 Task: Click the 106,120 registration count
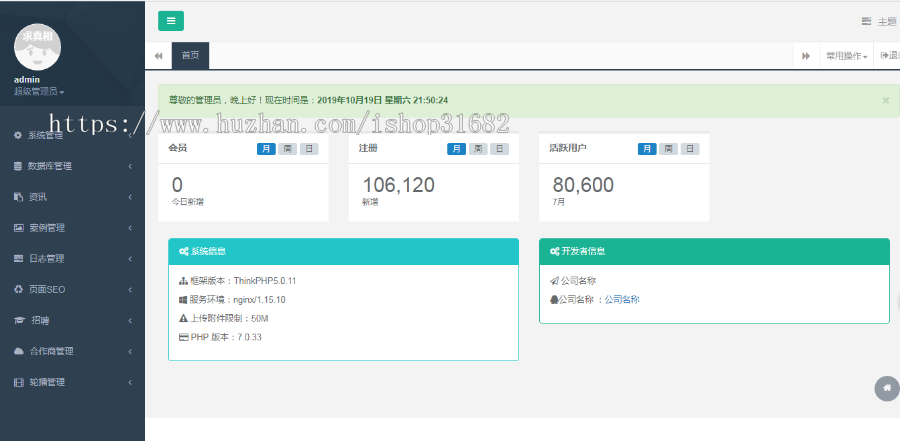398,185
